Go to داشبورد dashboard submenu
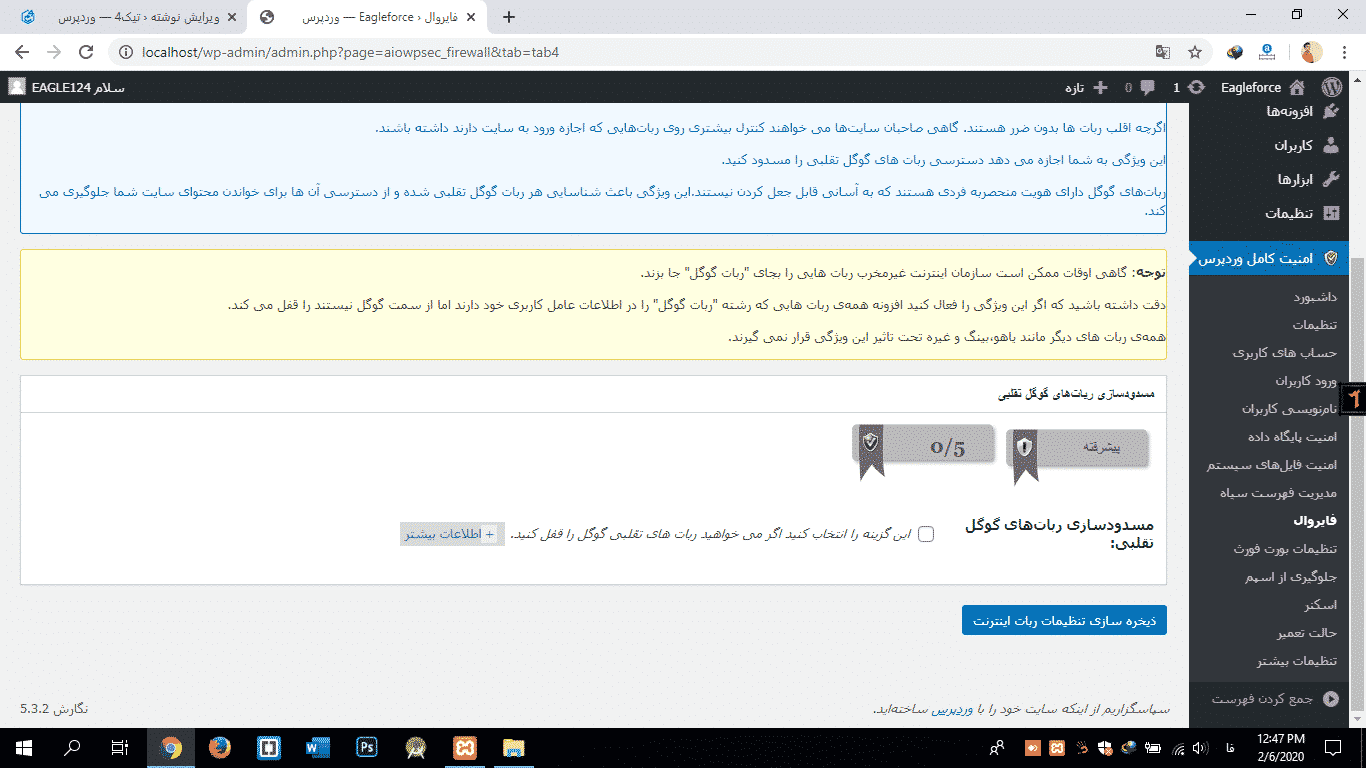 pos(1315,297)
